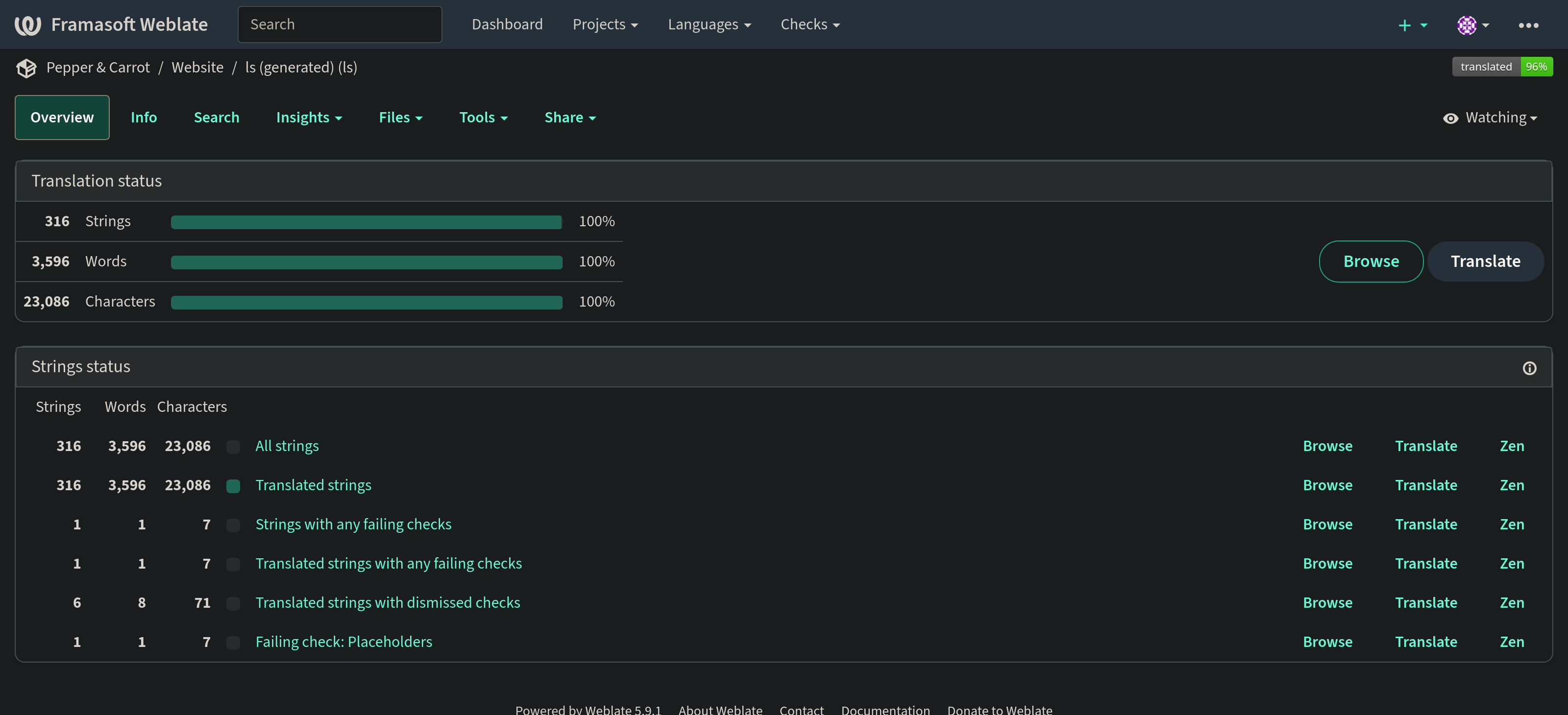Click the eye Watching icon

(x=1450, y=119)
